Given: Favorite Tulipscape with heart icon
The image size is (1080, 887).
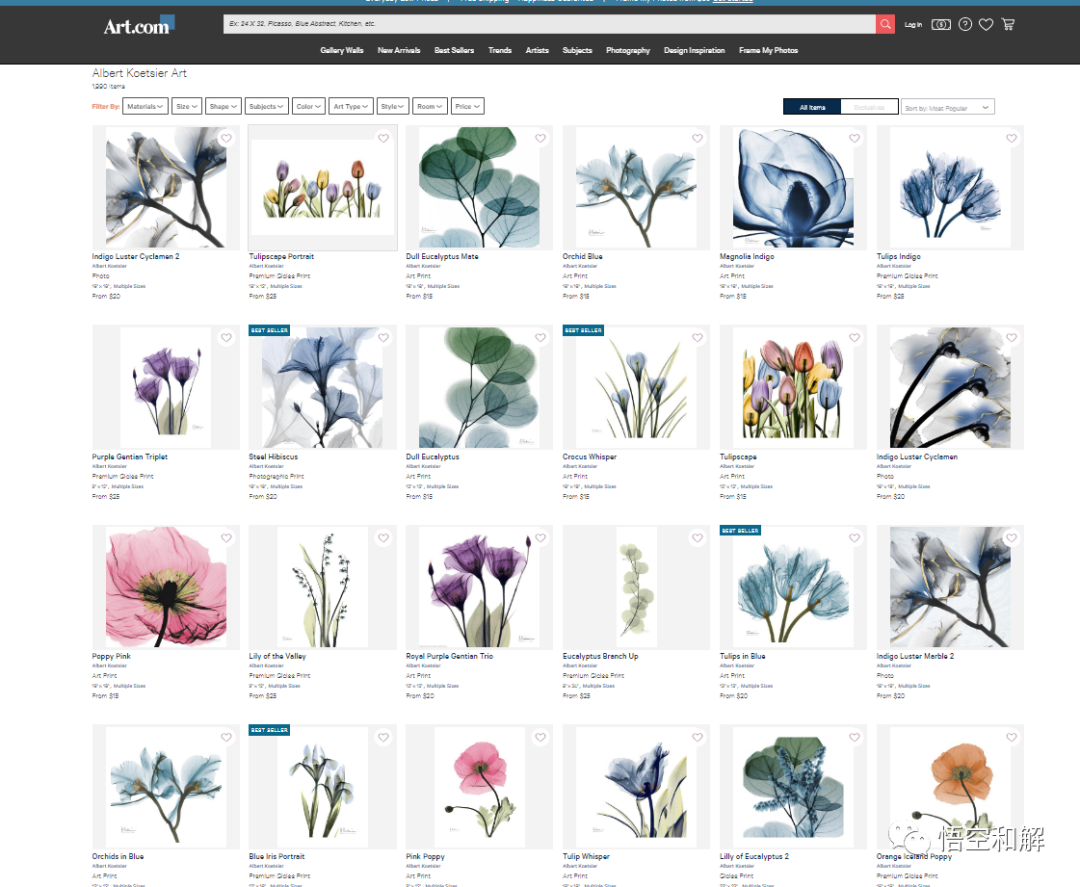Looking at the screenshot, I should point(855,337).
